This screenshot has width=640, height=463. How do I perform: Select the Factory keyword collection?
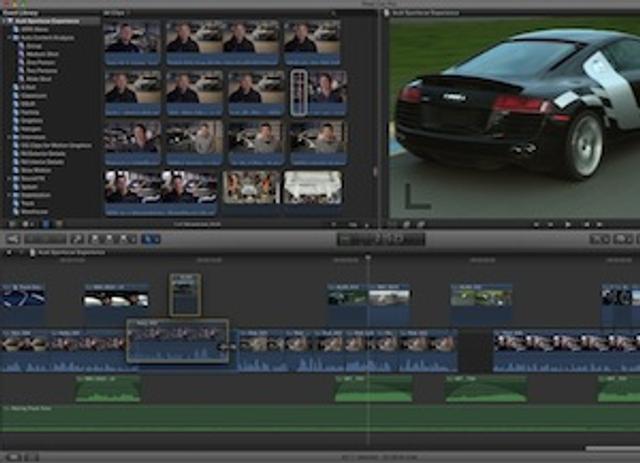point(30,112)
